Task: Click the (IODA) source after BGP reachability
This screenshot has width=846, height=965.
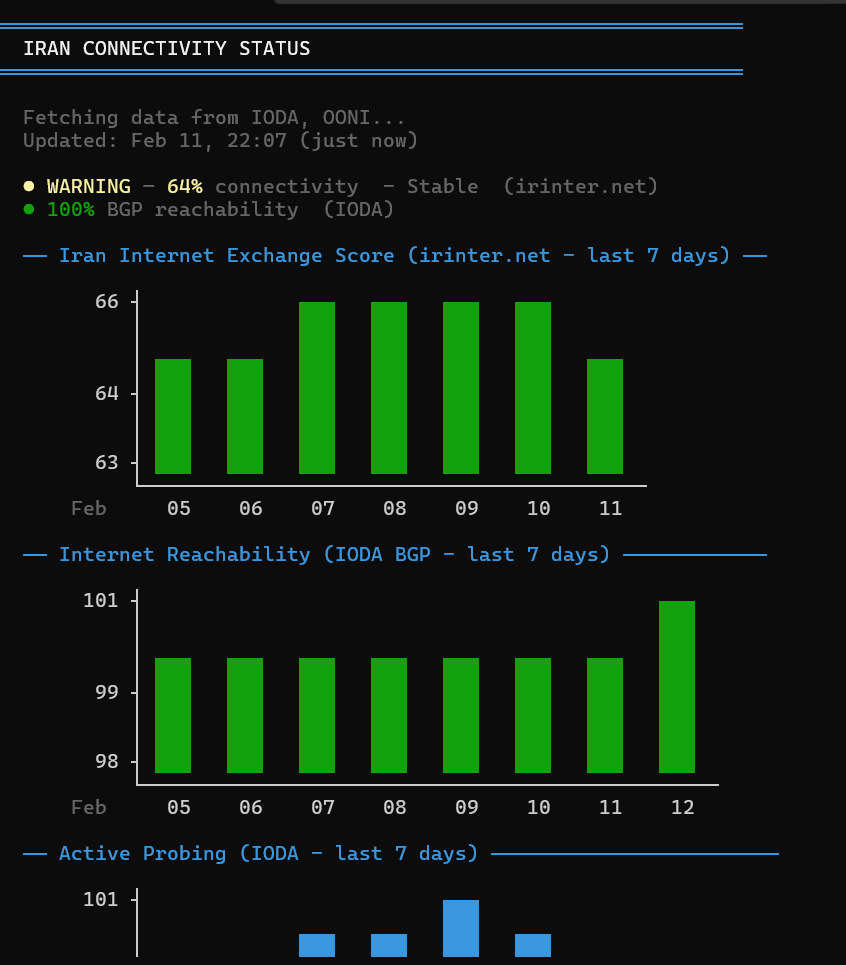Action: [x=358, y=209]
